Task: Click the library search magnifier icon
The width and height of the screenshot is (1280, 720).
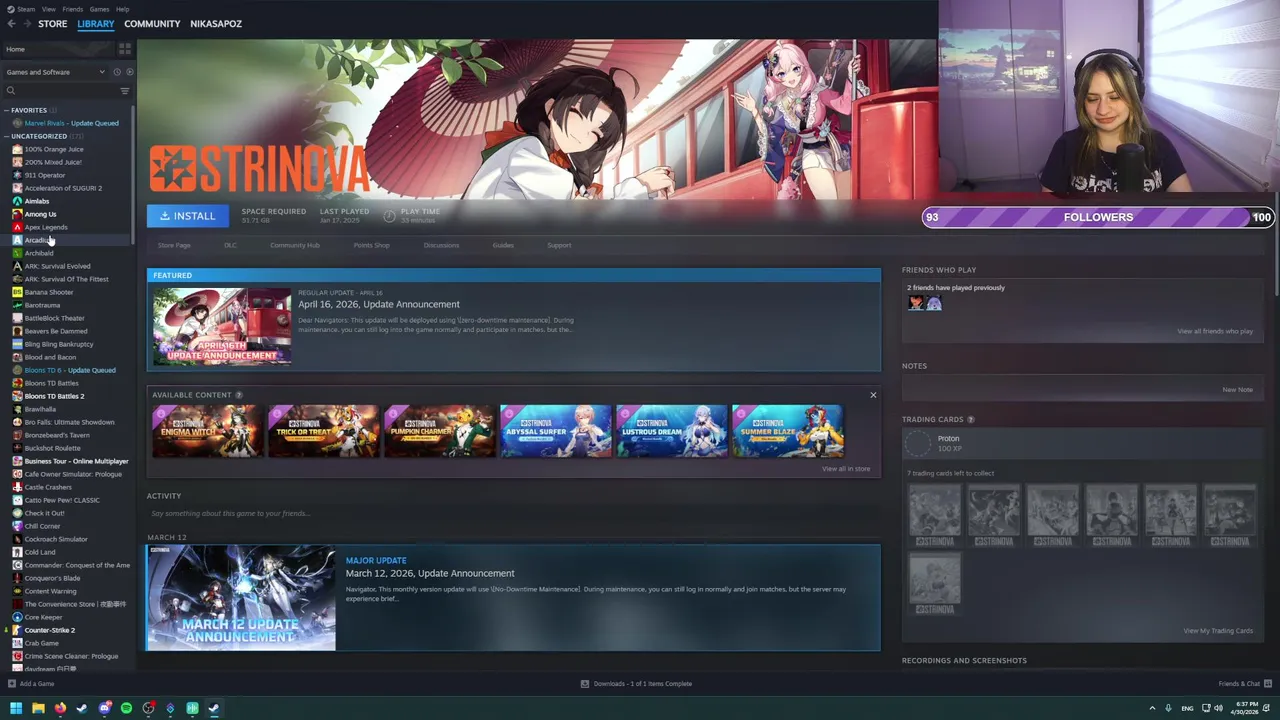Action: (10, 91)
